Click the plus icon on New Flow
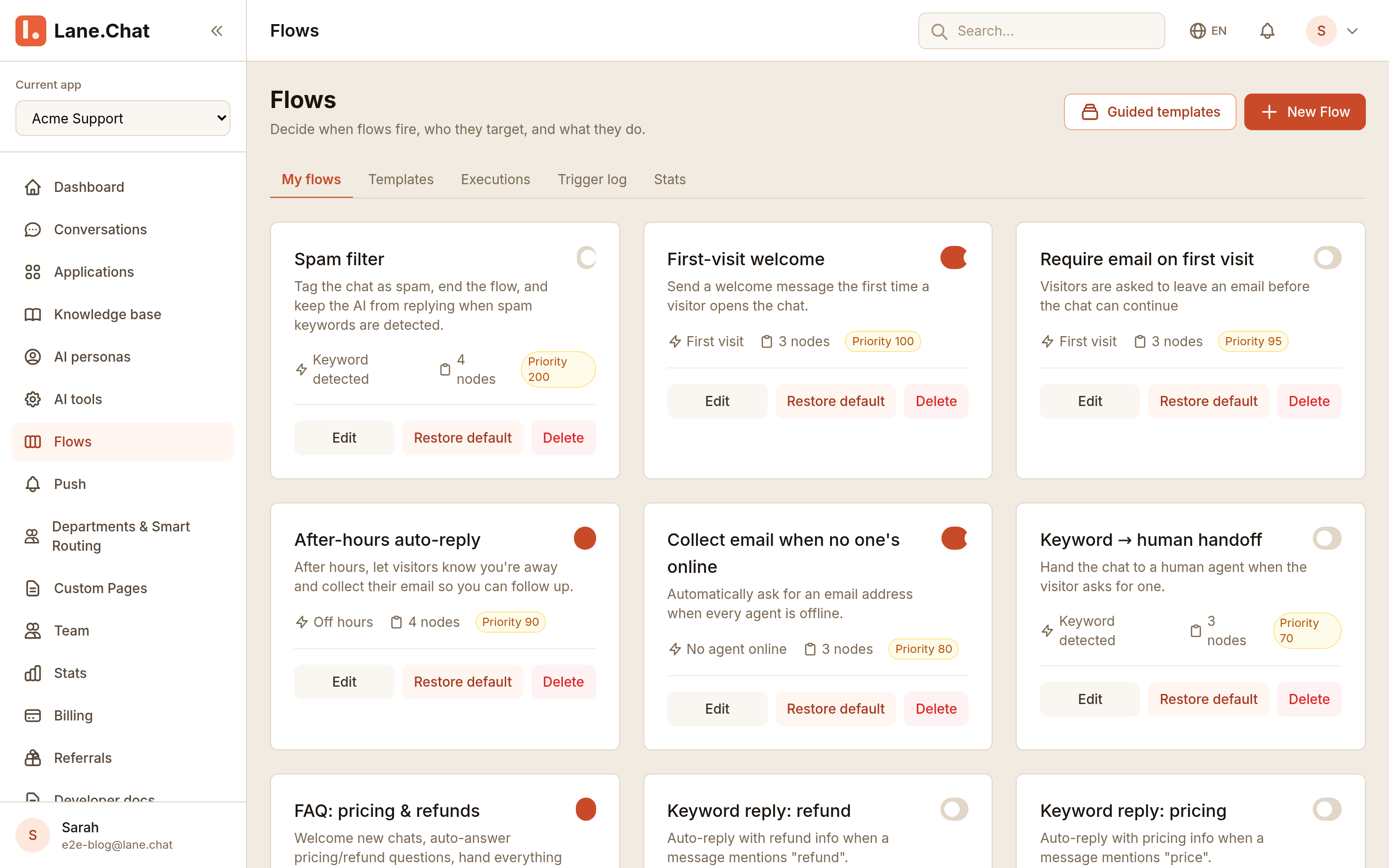The width and height of the screenshot is (1389, 868). coord(1269,112)
